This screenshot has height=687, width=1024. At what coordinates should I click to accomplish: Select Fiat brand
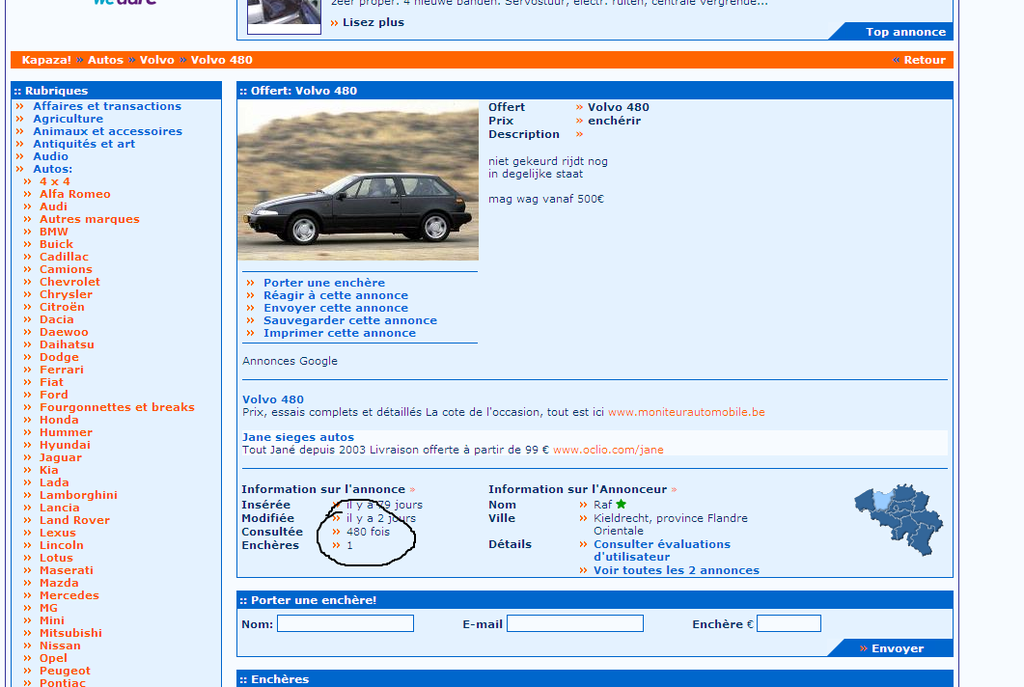[x=52, y=382]
